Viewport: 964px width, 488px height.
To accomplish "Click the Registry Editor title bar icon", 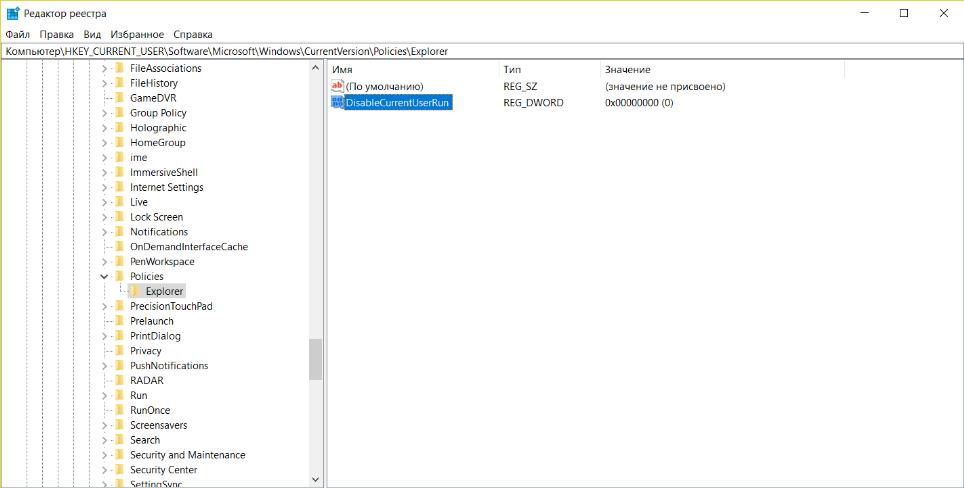I will tap(12, 13).
